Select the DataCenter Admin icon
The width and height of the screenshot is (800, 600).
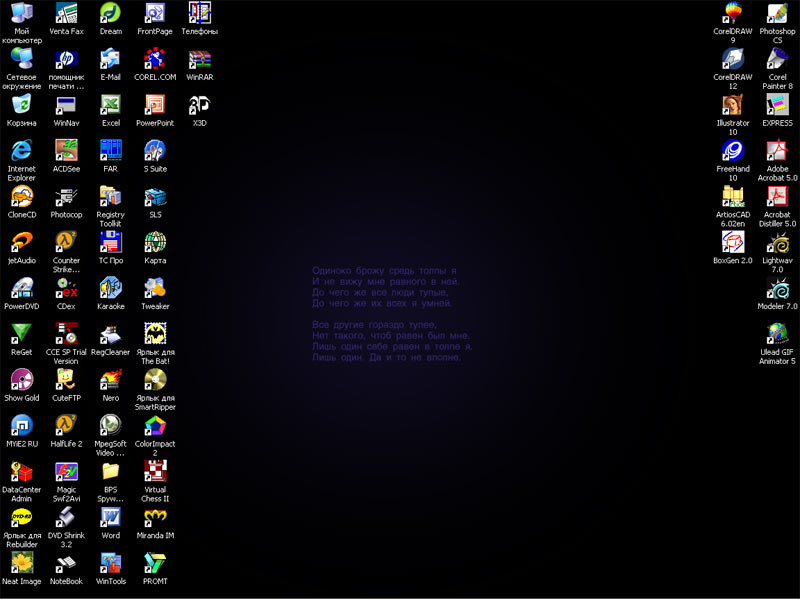[x=21, y=472]
